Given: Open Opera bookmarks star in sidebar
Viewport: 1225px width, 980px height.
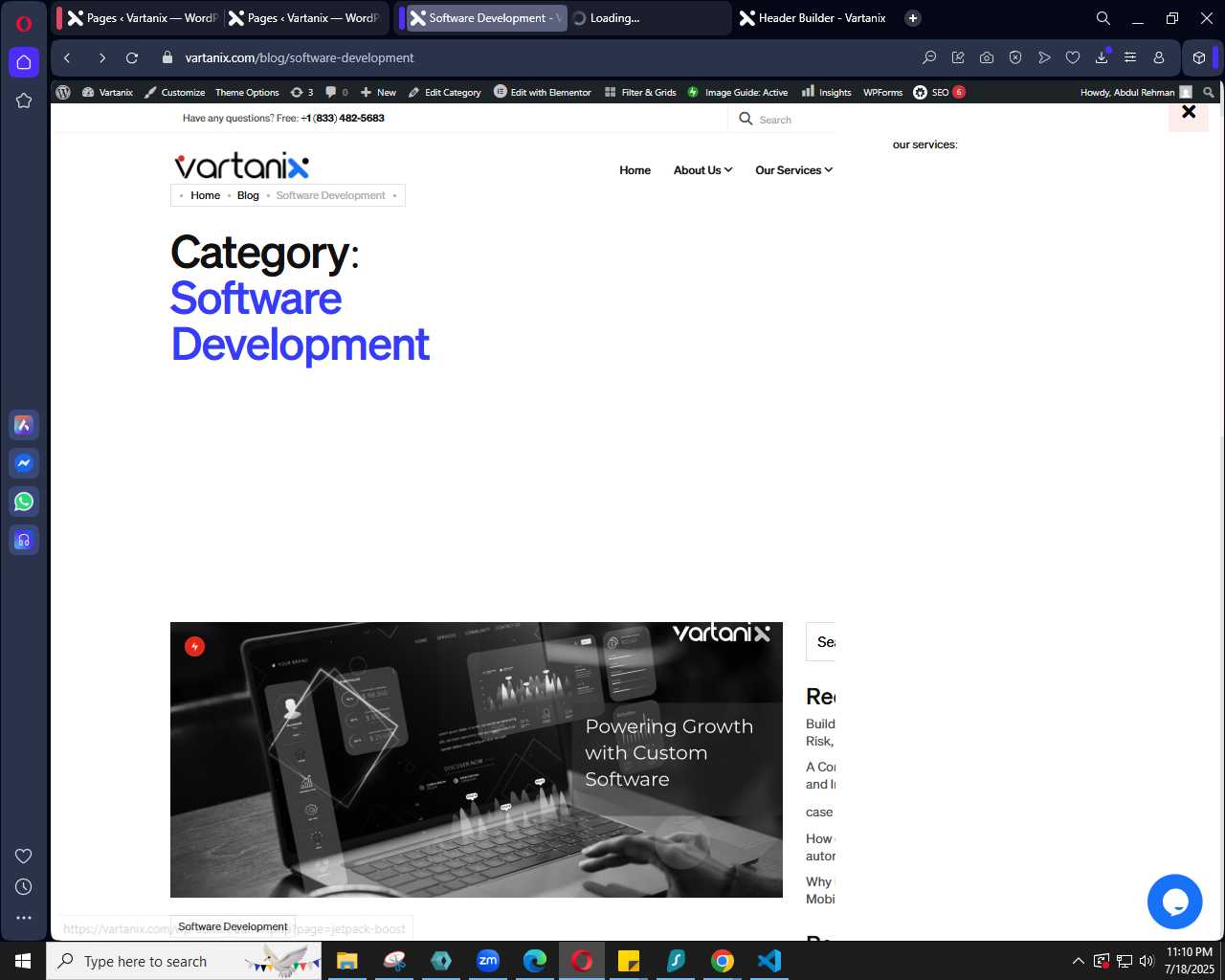Looking at the screenshot, I should (x=24, y=100).
